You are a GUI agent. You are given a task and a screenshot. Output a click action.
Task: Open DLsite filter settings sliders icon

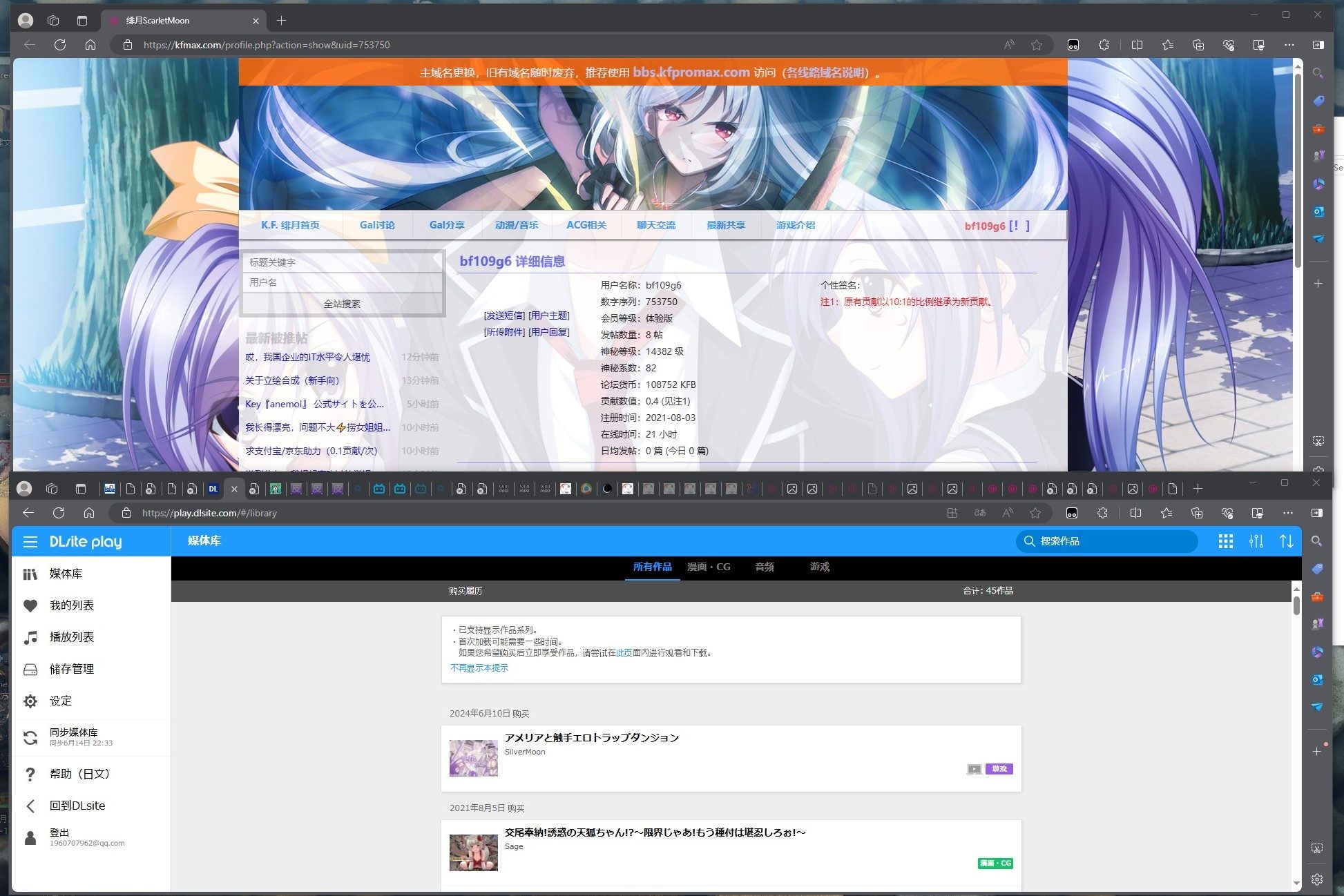tap(1256, 541)
